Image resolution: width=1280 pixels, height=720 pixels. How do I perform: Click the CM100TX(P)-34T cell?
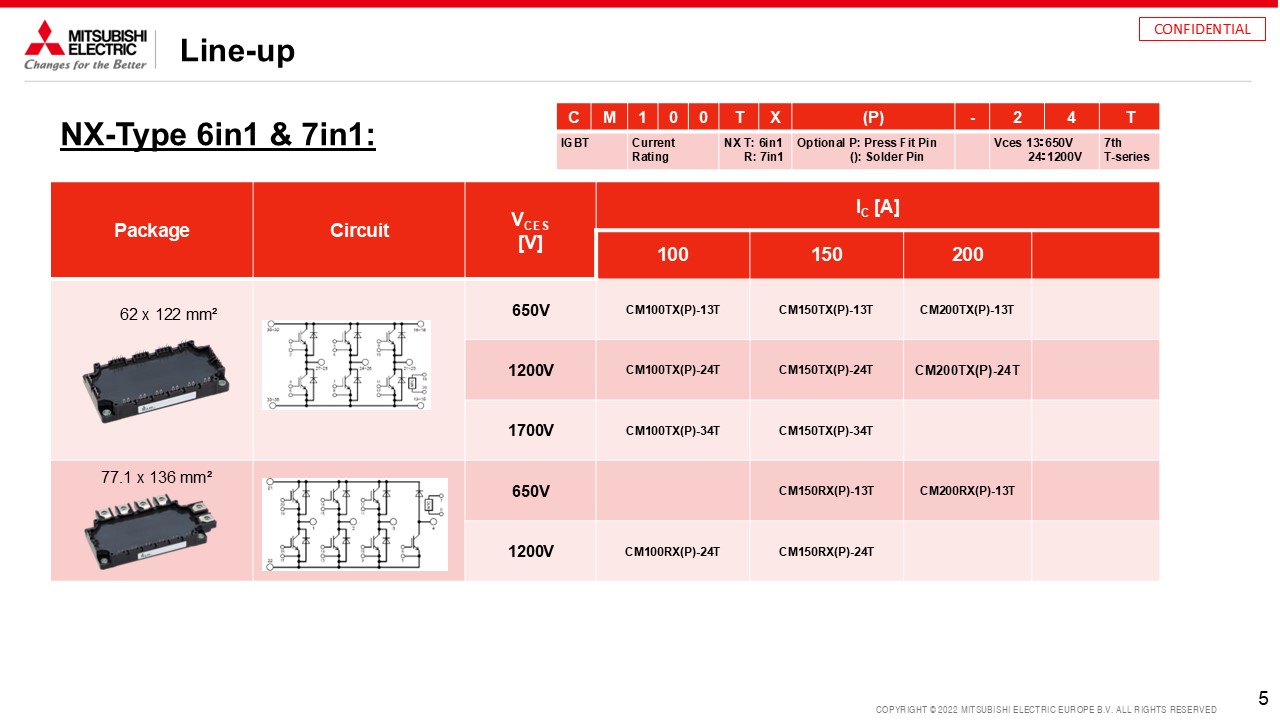(673, 430)
